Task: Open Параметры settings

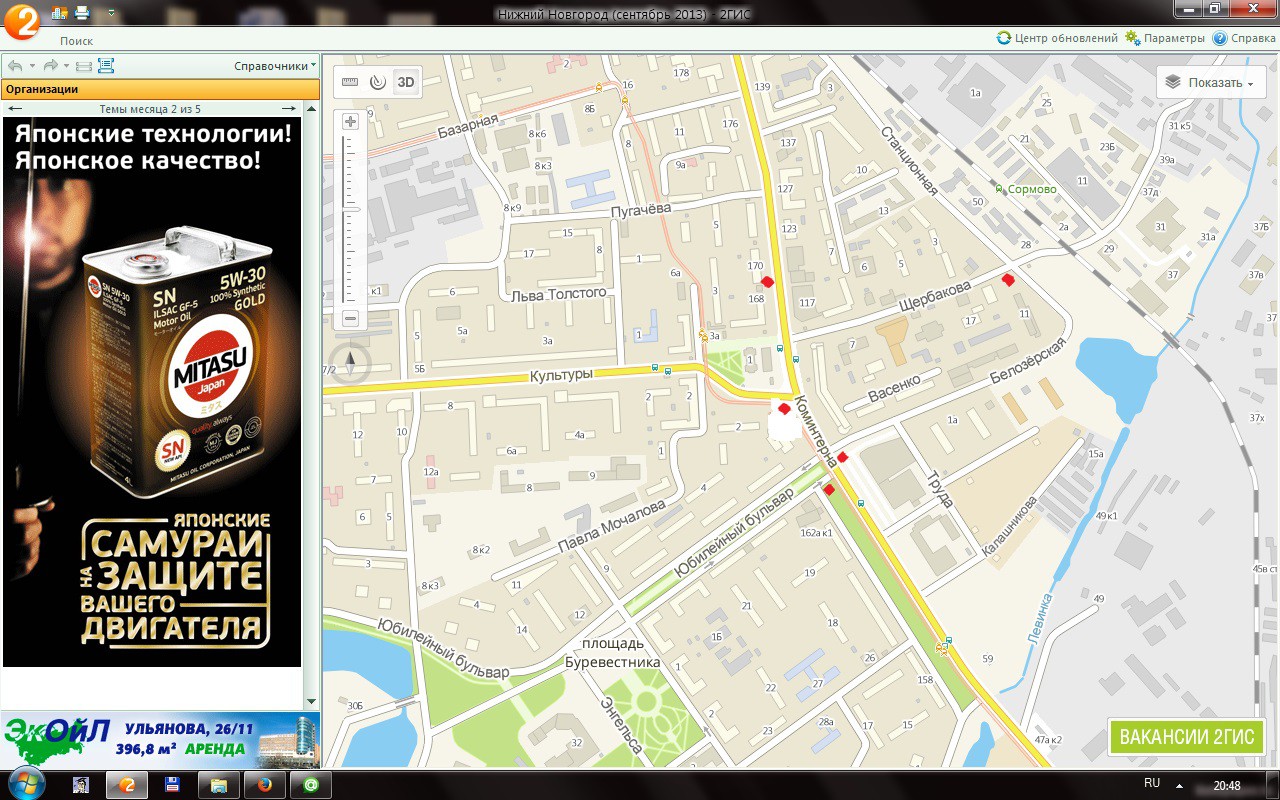Action: click(x=1165, y=38)
